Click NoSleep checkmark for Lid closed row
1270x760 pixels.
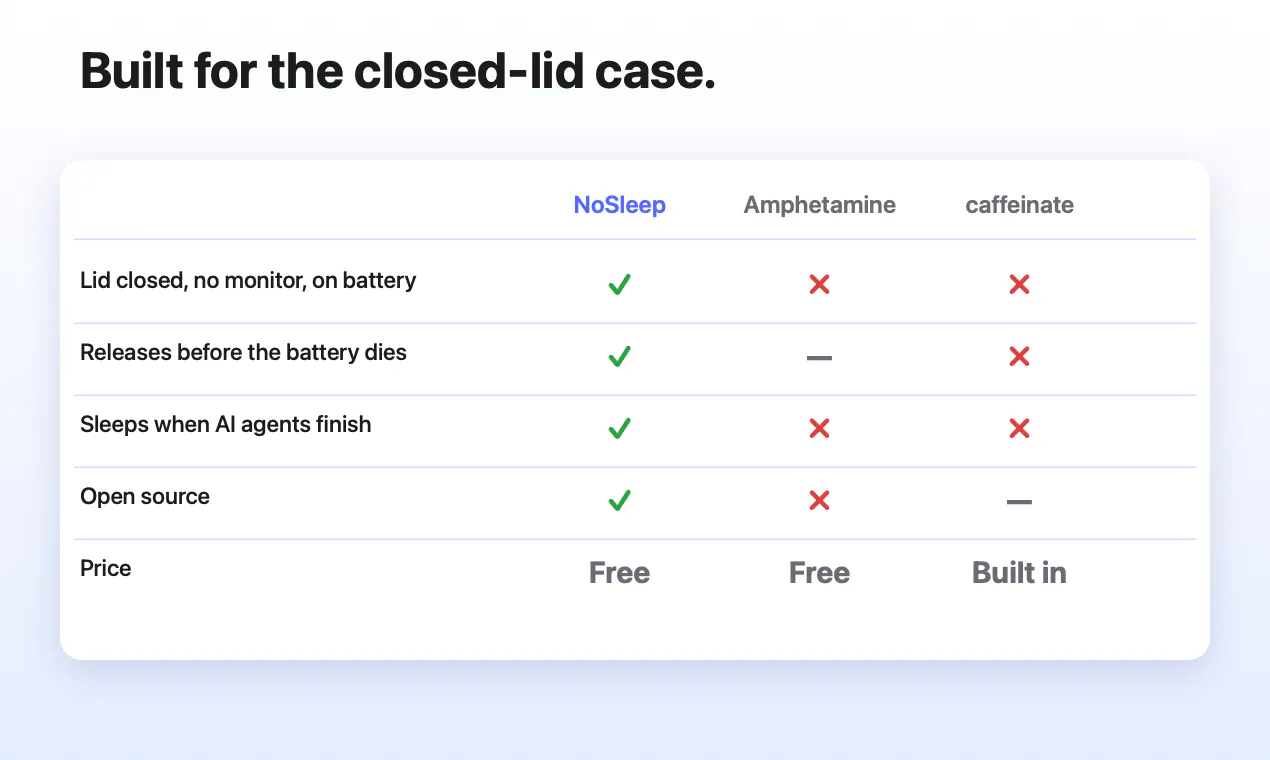pyautogui.click(x=619, y=285)
